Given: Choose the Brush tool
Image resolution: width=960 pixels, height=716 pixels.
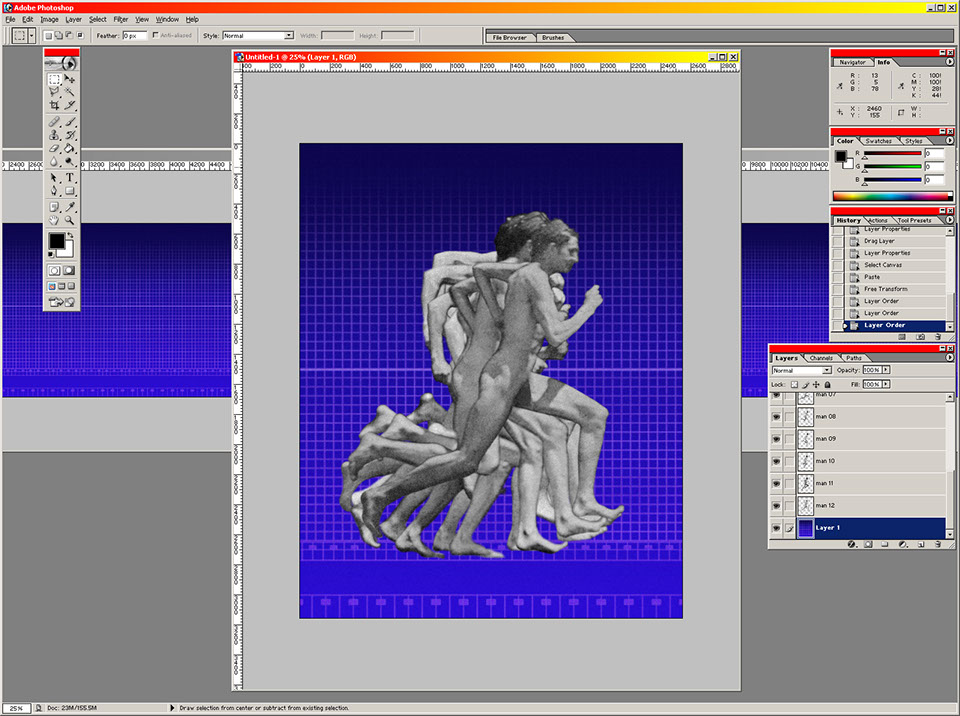Looking at the screenshot, I should click(x=70, y=122).
